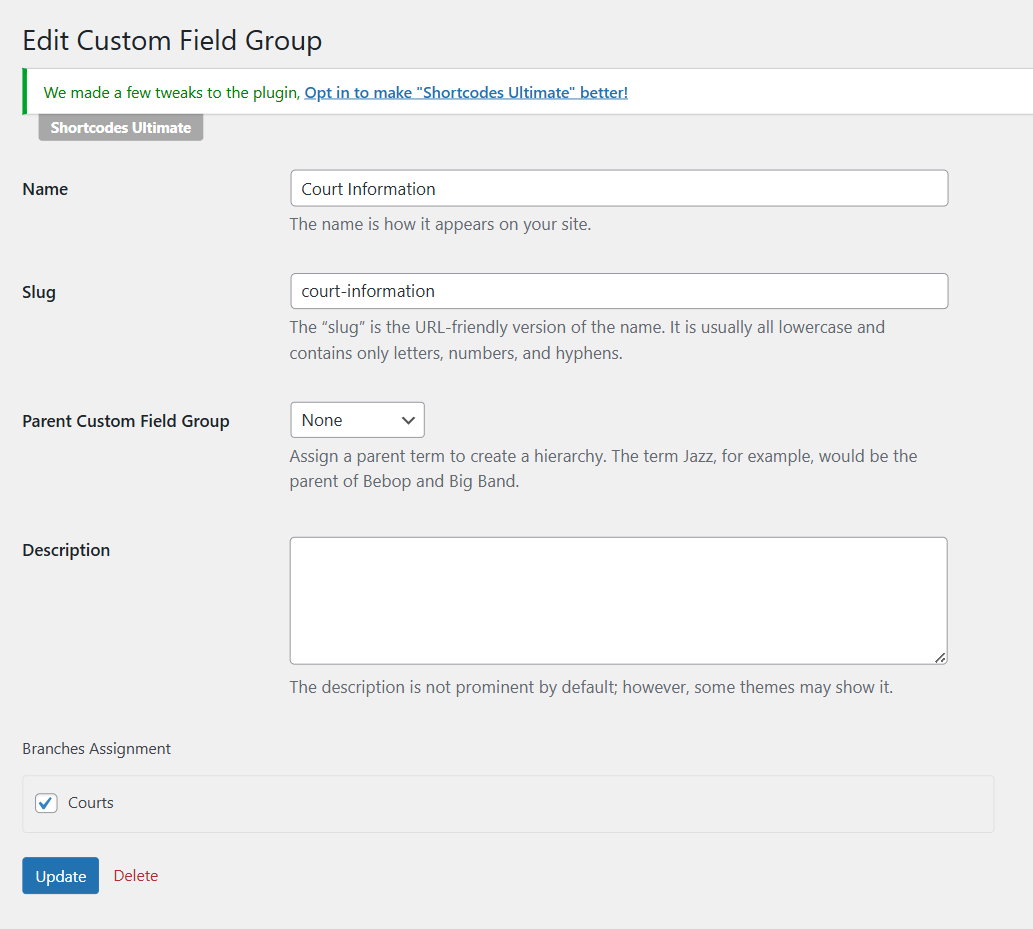The width and height of the screenshot is (1033, 929).
Task: Click the Slug label text
Action: (38, 291)
